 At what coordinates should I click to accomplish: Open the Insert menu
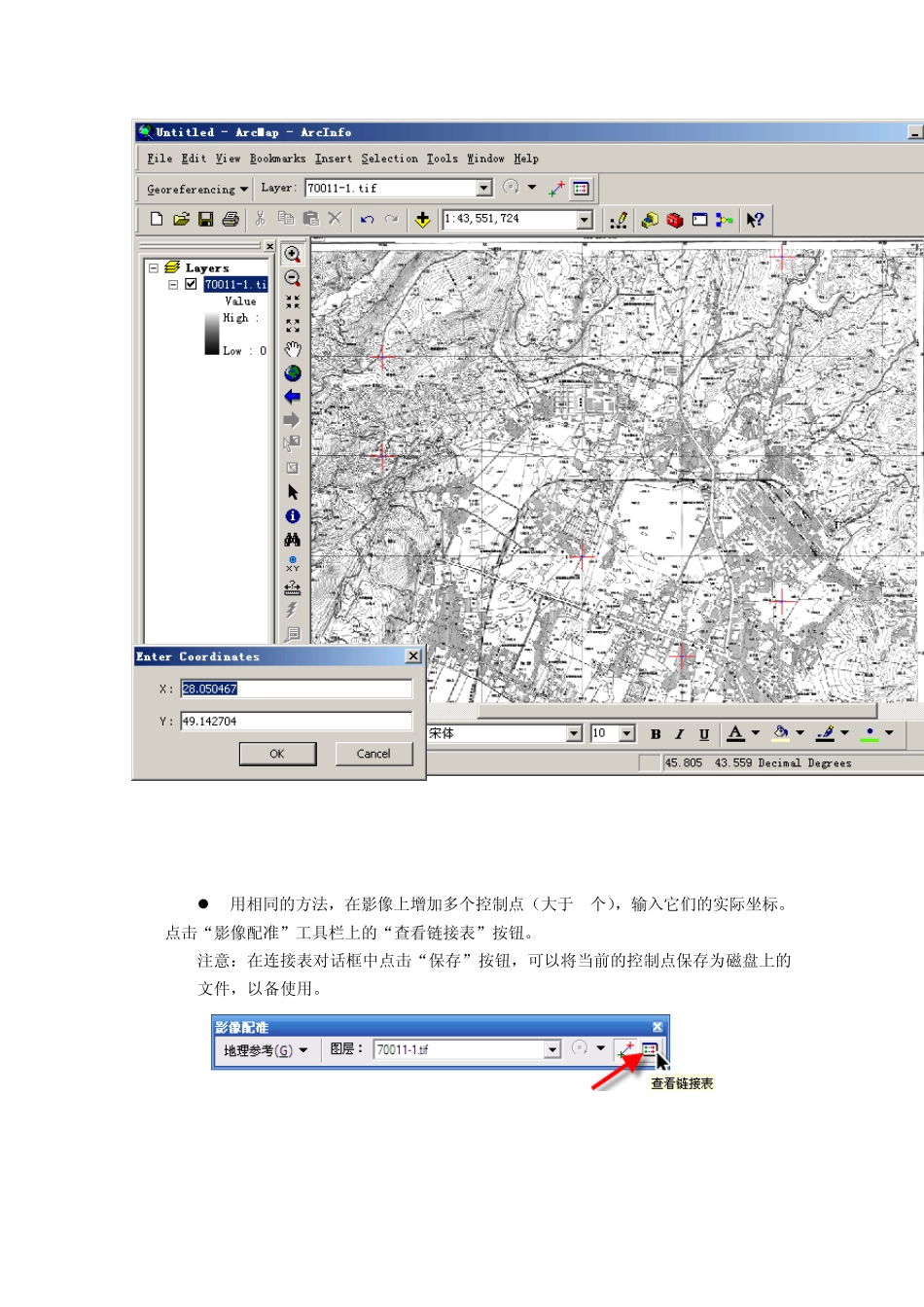(334, 159)
